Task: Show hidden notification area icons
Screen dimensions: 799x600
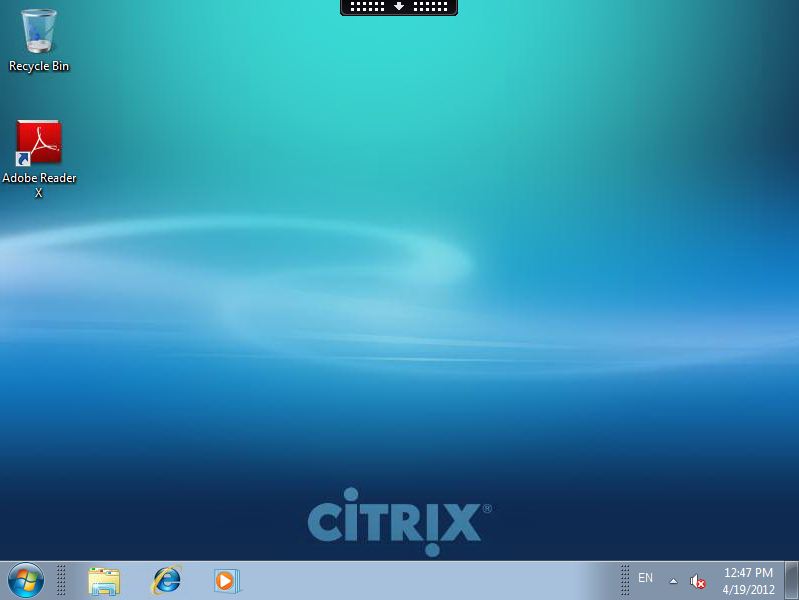Action: pyautogui.click(x=673, y=581)
